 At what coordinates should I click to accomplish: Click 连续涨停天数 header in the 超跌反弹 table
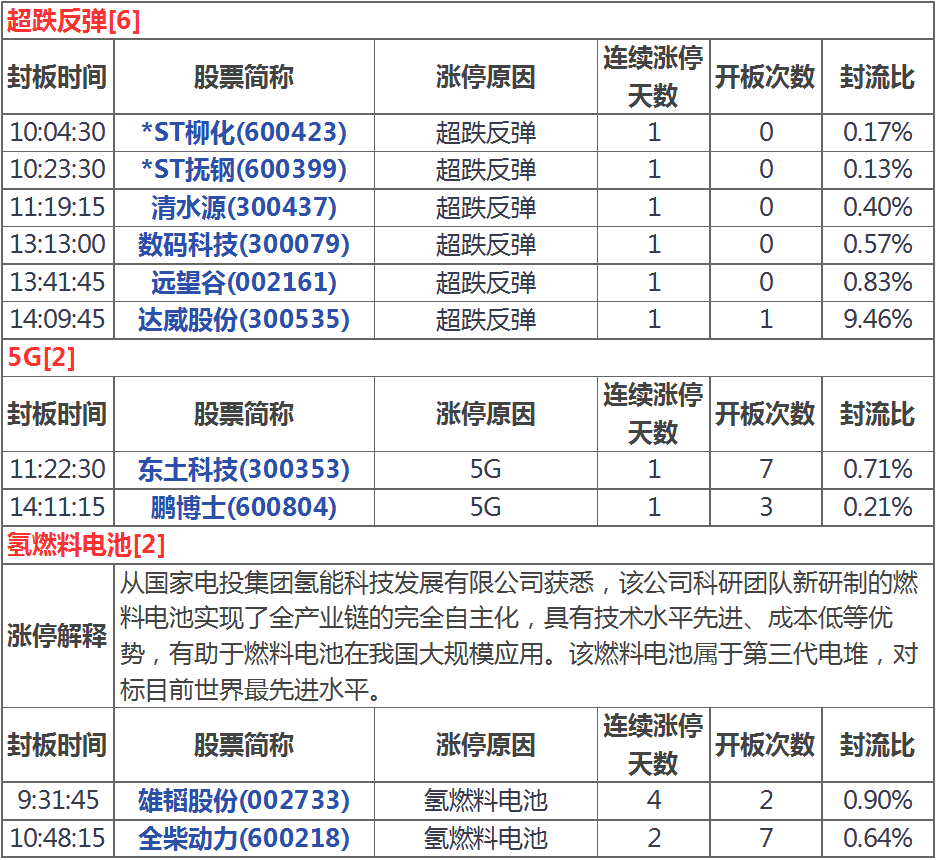point(653,77)
